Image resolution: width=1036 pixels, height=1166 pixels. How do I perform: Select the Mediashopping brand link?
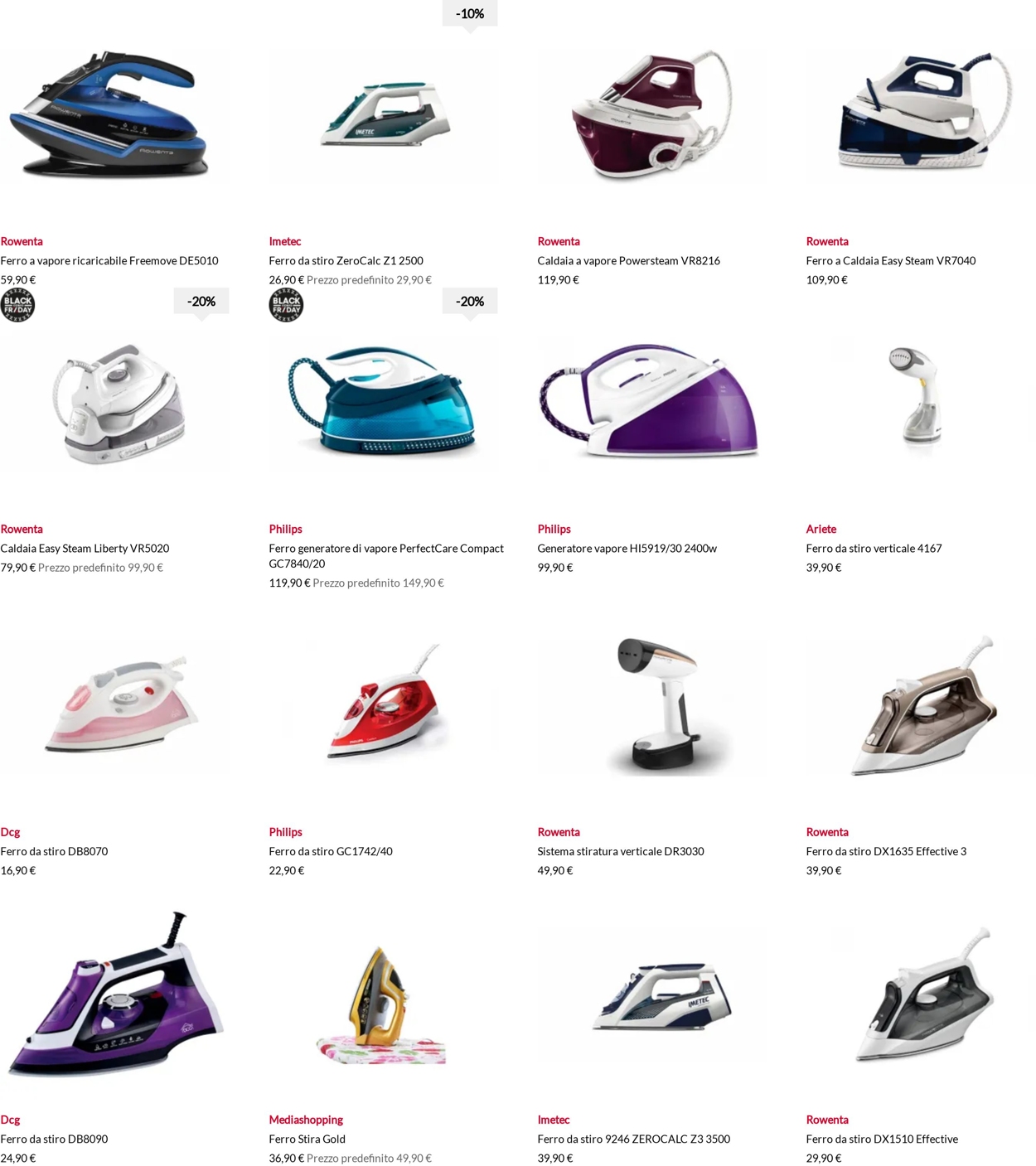click(306, 1120)
